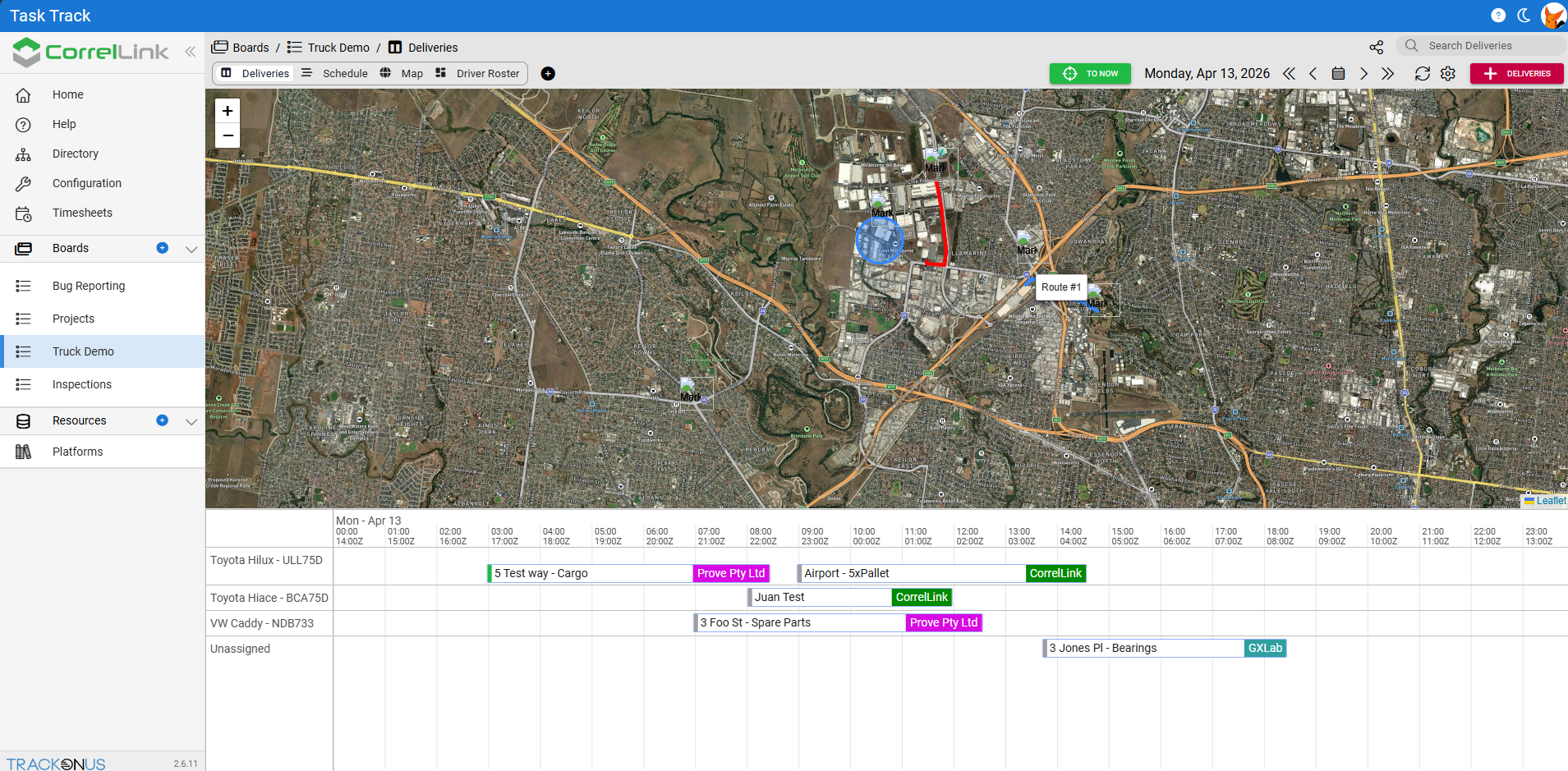Go to previous day with left chevron
1568x771 pixels.
pyautogui.click(x=1313, y=74)
